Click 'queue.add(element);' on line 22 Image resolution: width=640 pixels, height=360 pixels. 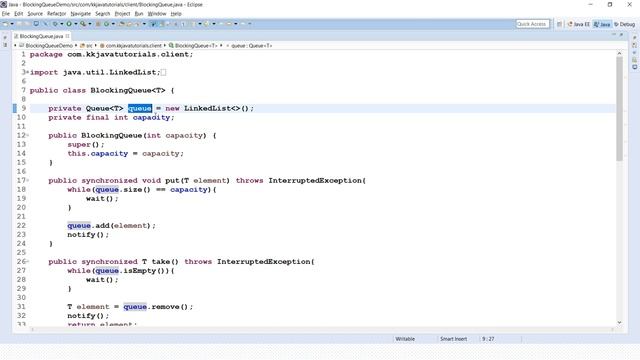[111, 226]
